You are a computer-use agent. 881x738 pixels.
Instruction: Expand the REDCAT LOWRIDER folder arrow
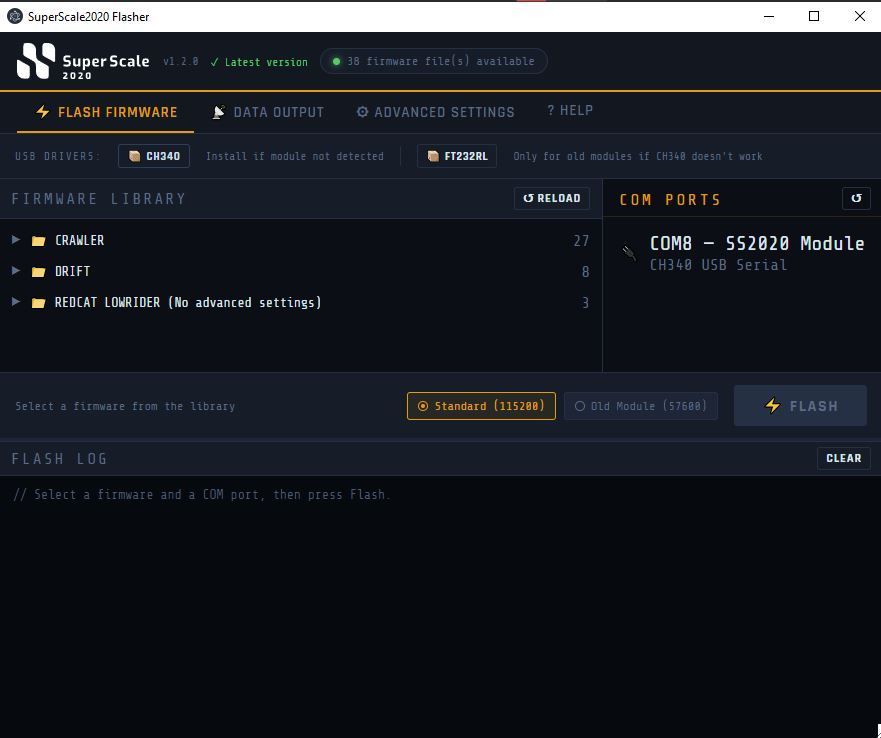tap(16, 302)
